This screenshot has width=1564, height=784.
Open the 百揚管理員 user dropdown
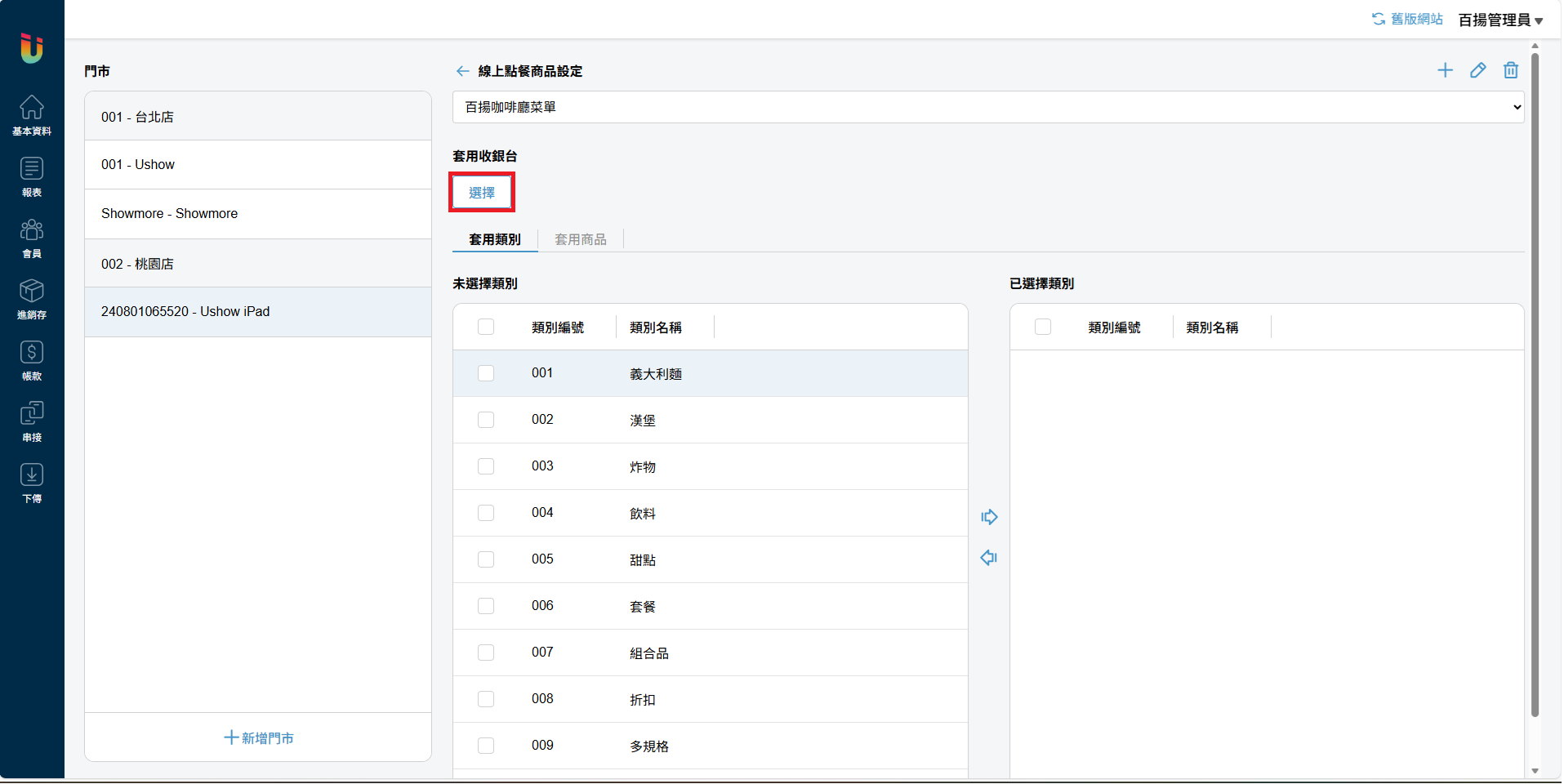1499,20
